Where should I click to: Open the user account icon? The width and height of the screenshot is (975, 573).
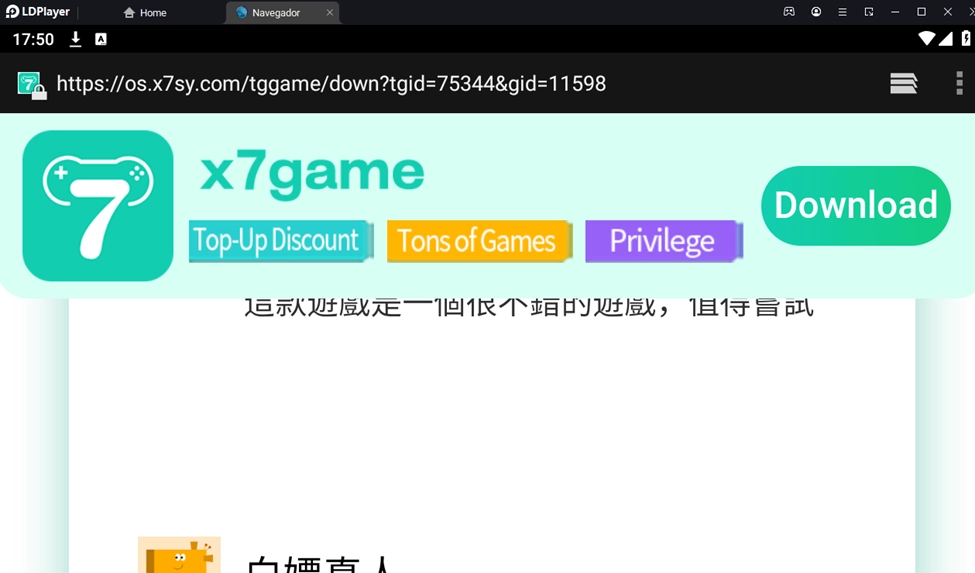816,12
